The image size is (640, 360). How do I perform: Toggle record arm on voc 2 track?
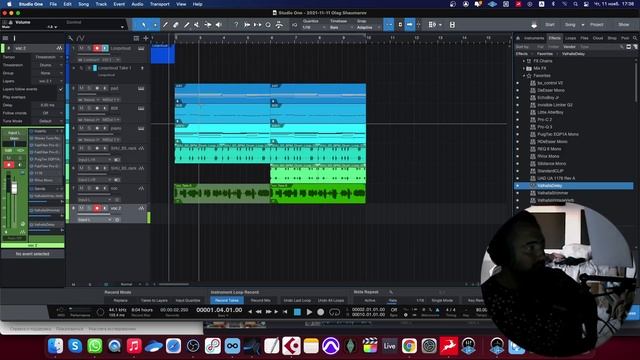pos(97,208)
